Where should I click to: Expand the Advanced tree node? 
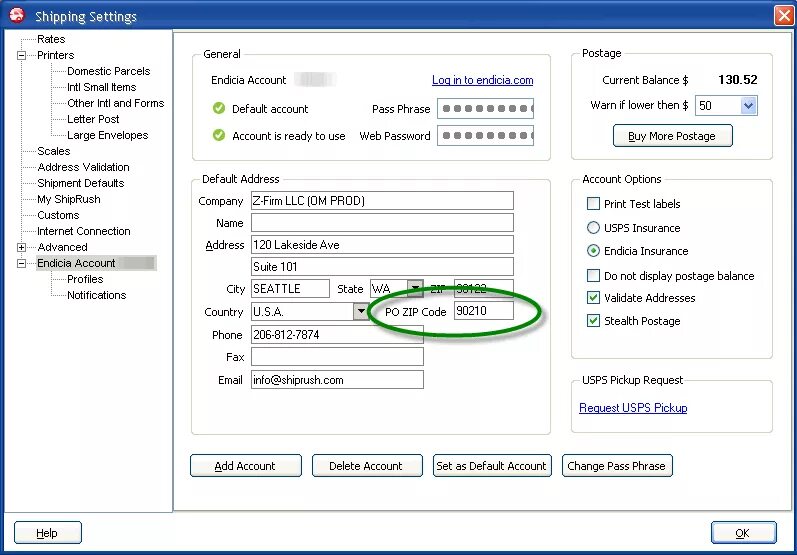[x=21, y=248]
